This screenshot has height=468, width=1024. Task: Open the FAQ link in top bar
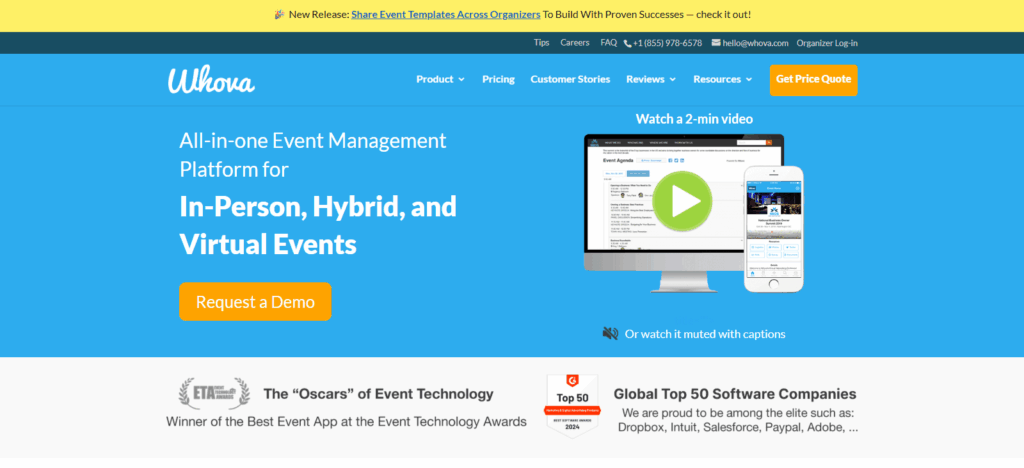608,43
